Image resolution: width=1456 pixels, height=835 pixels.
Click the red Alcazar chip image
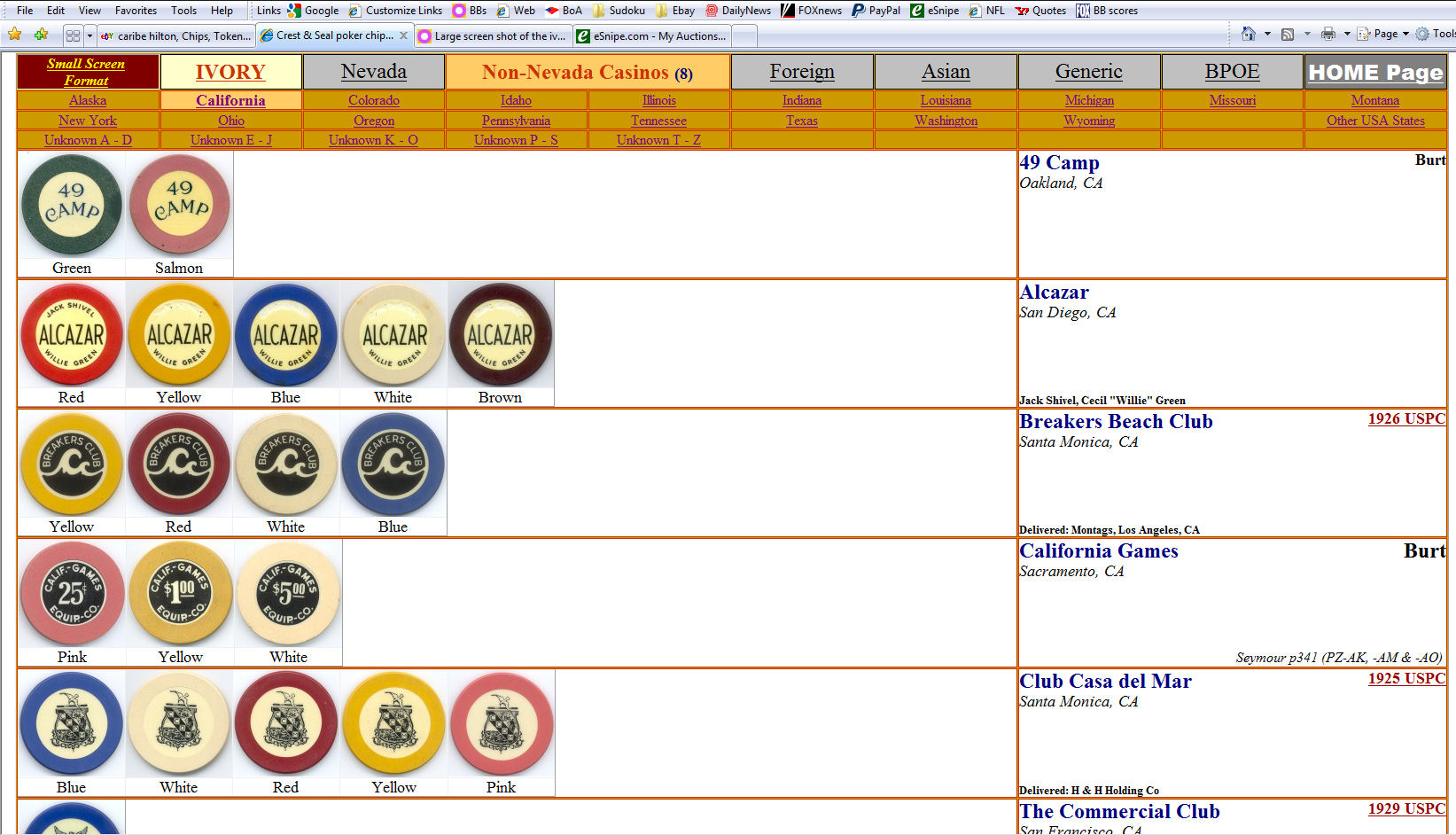point(72,334)
